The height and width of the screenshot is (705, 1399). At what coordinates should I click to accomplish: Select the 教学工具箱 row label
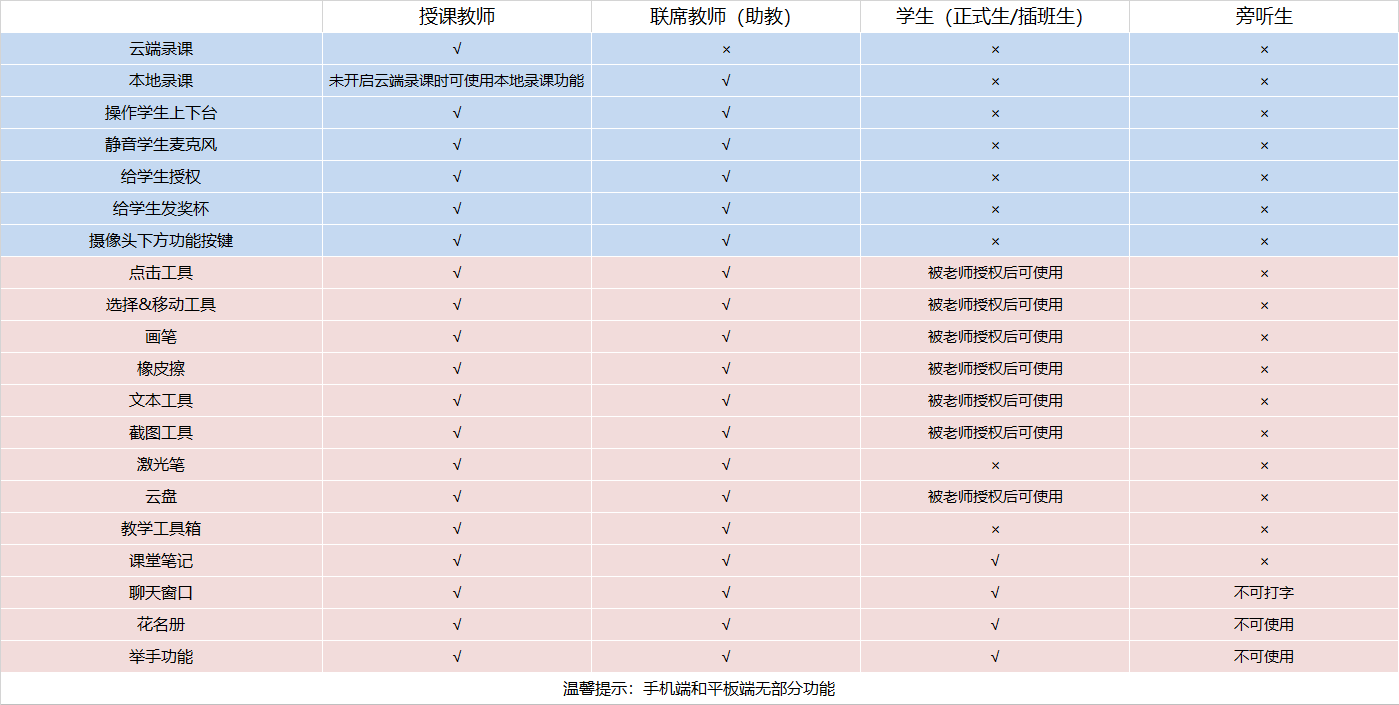[161, 529]
